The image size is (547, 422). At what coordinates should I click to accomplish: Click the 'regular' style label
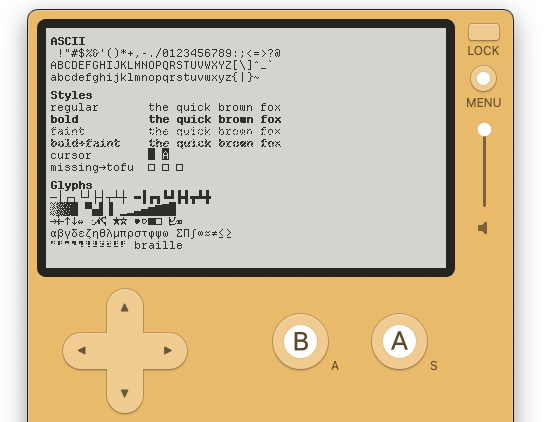pyautogui.click(x=74, y=107)
